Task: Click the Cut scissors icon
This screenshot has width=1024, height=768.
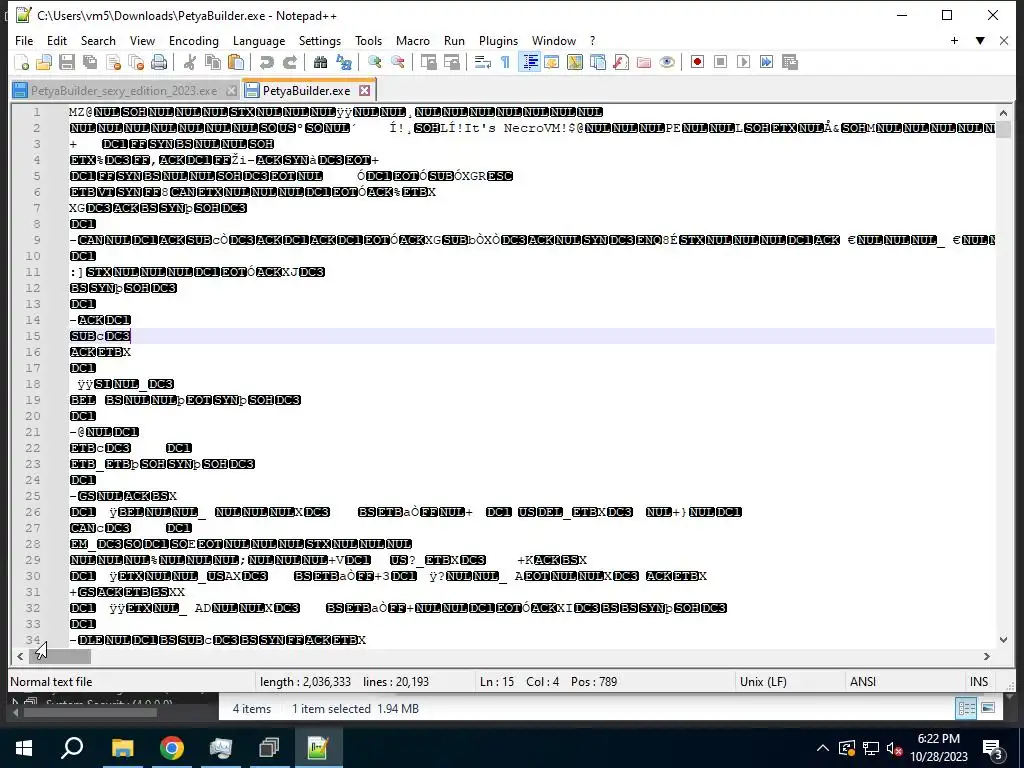Action: coord(190,62)
